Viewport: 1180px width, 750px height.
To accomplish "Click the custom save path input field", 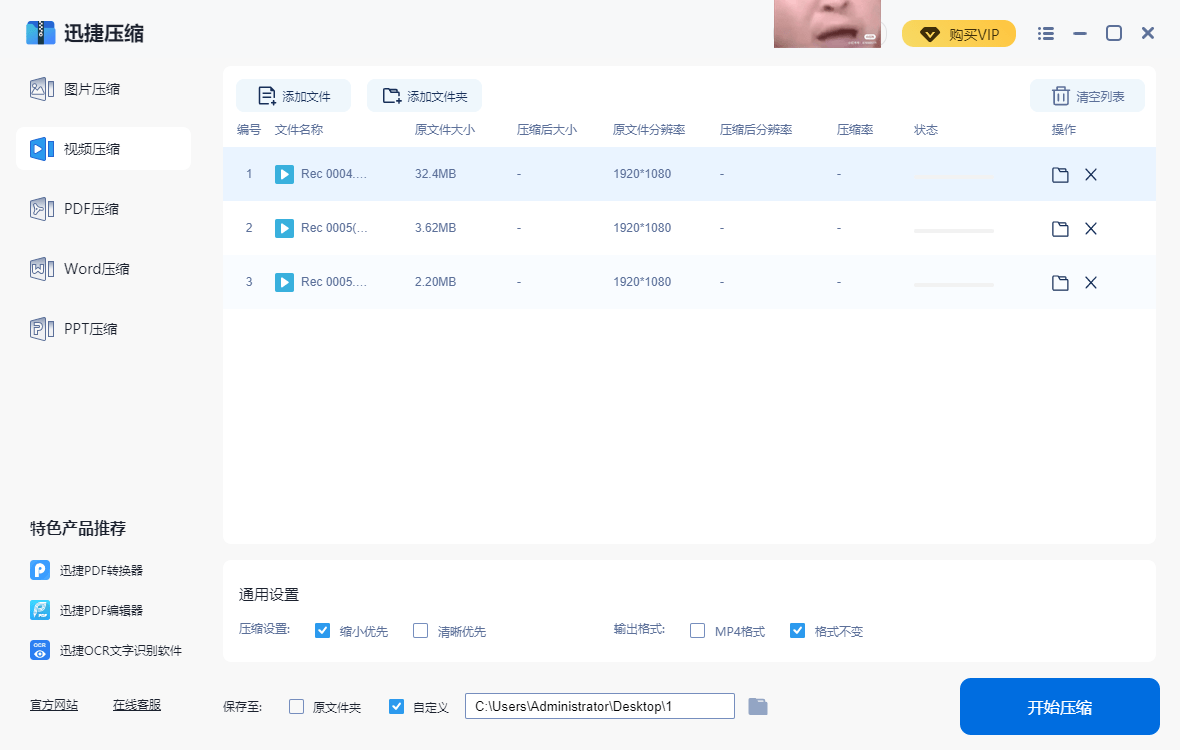I will coord(599,706).
